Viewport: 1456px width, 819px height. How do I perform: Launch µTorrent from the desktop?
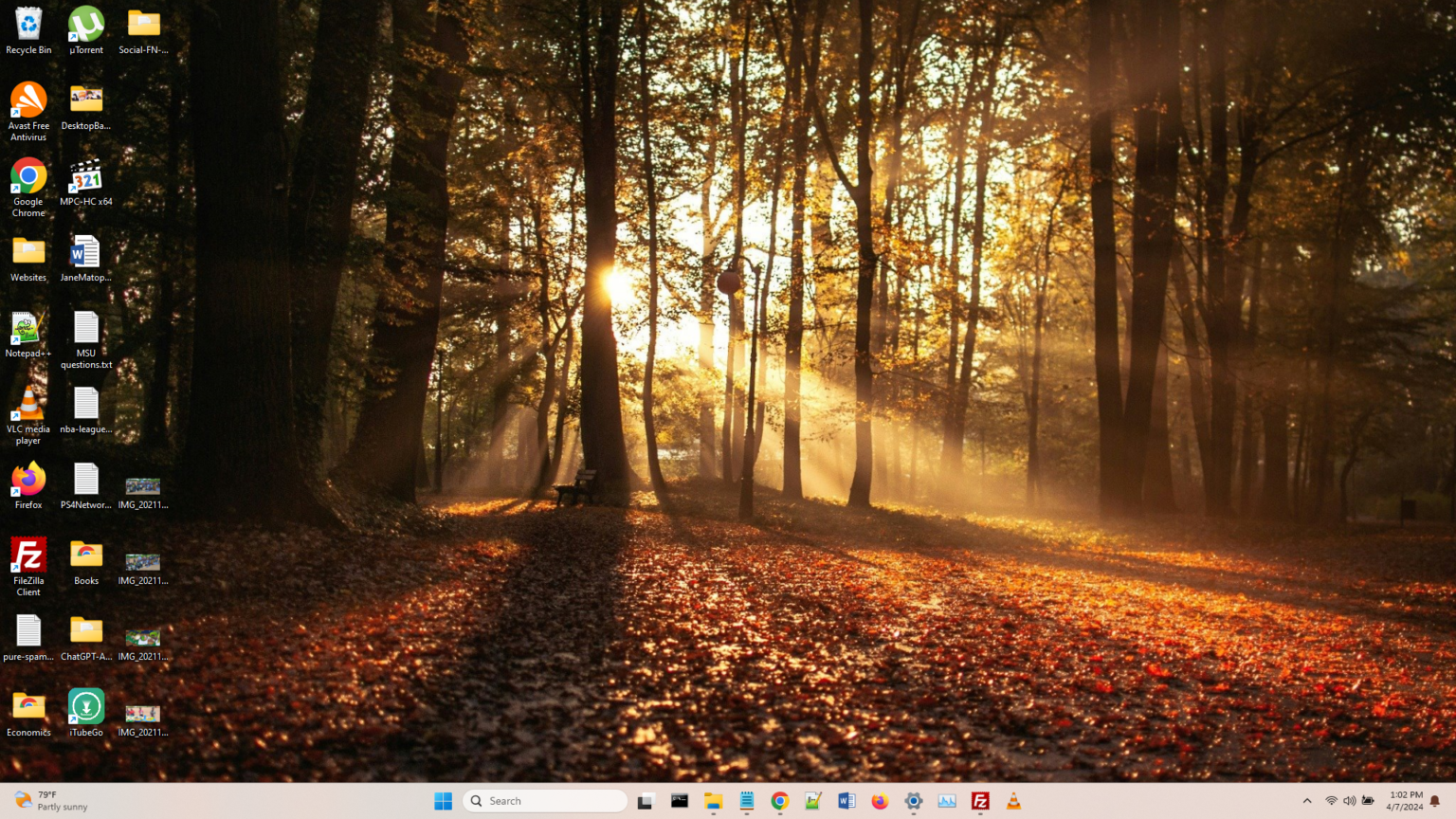[x=85, y=26]
